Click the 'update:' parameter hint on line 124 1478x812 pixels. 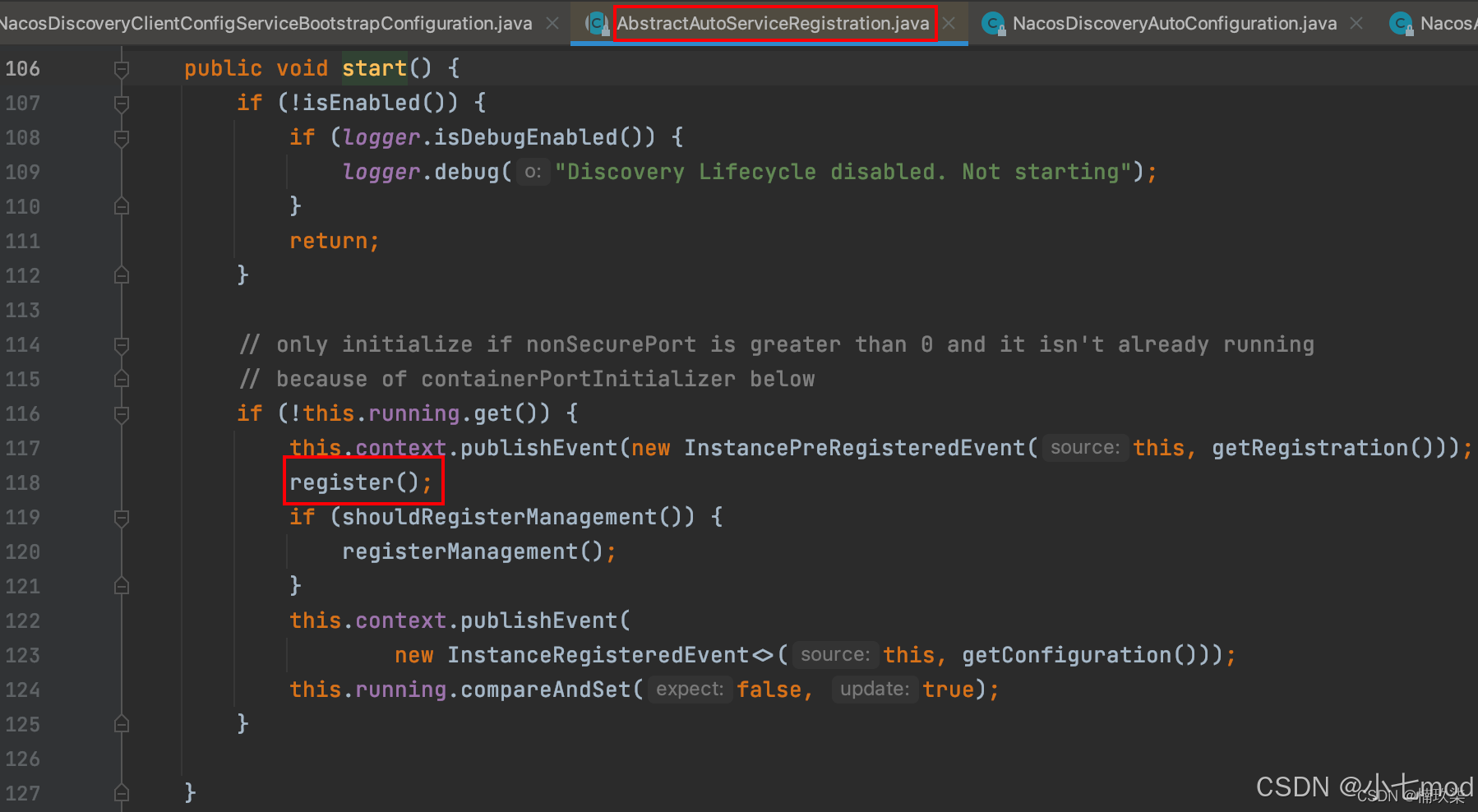click(875, 689)
